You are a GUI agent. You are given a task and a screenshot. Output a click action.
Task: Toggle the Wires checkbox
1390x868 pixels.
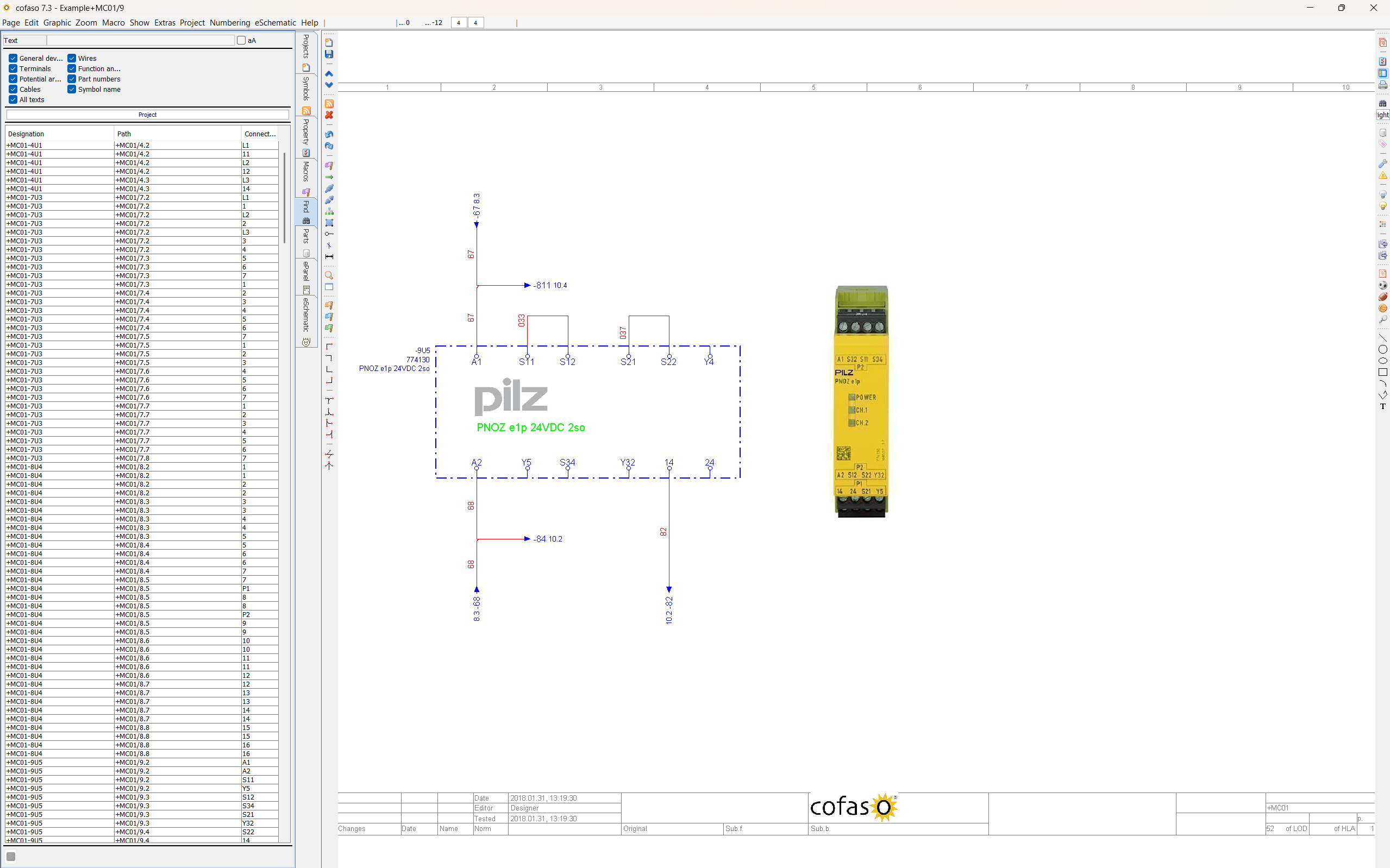(72, 58)
